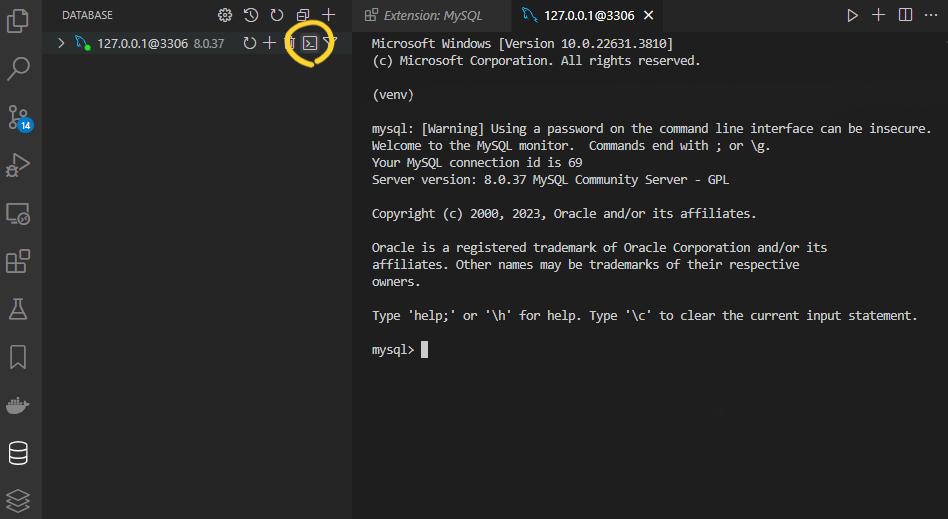Refresh all from DATABASE panel header

tap(277, 15)
